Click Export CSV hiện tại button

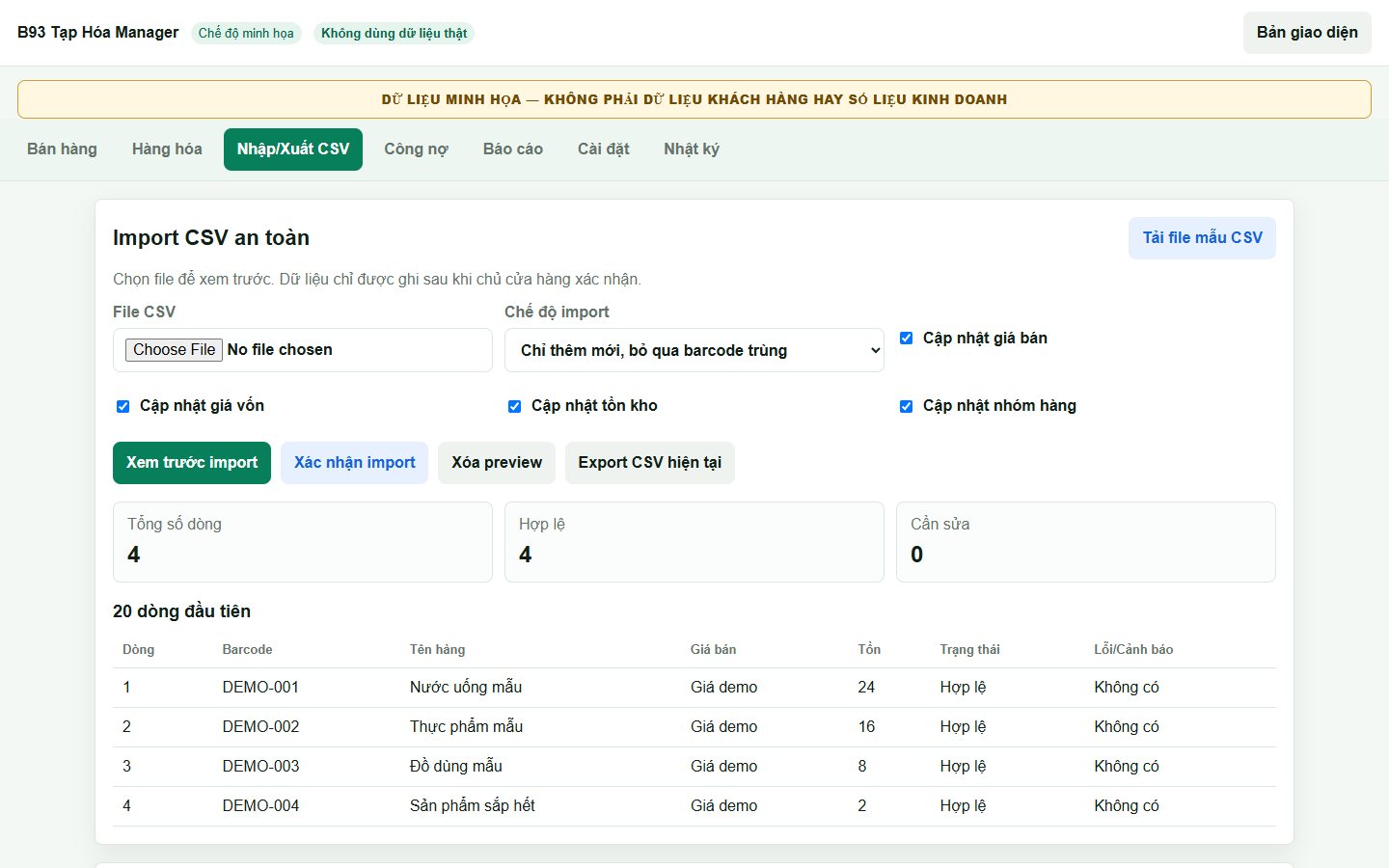pyautogui.click(x=650, y=463)
